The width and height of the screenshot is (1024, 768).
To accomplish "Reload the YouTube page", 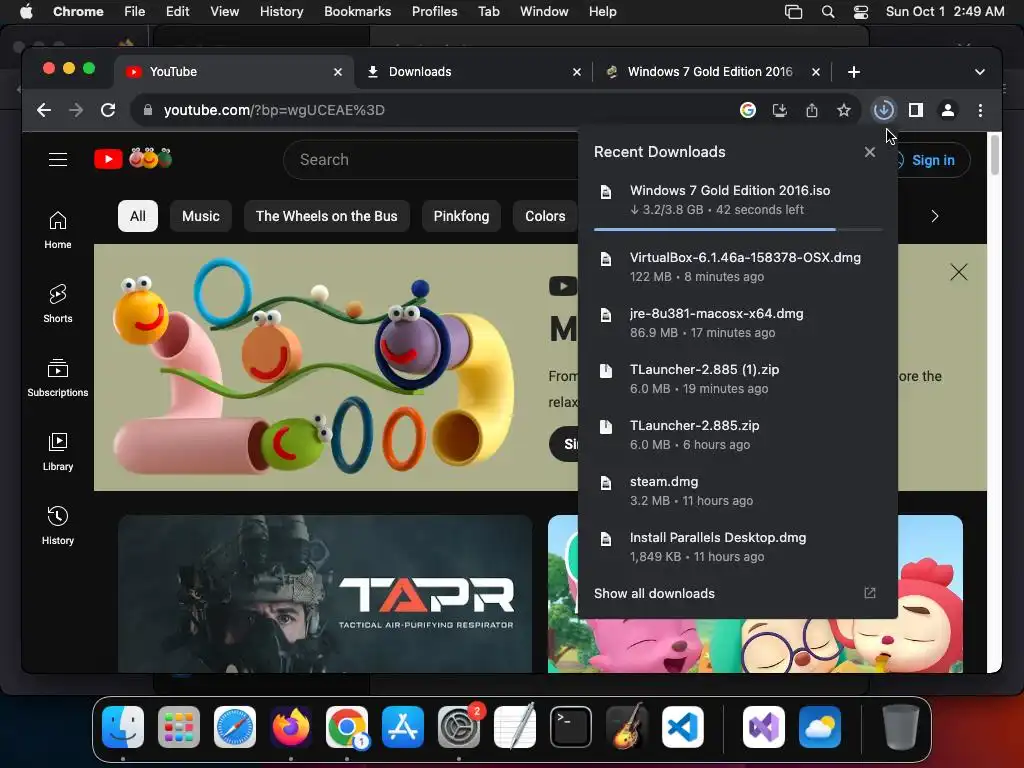I will (108, 110).
